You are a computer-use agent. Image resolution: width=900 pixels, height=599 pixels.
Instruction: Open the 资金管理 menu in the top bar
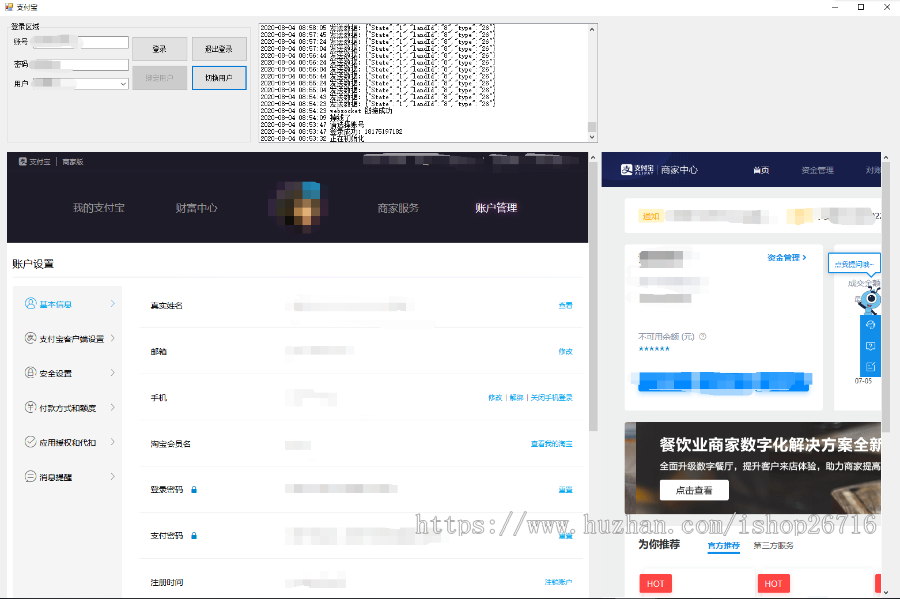[x=817, y=170]
